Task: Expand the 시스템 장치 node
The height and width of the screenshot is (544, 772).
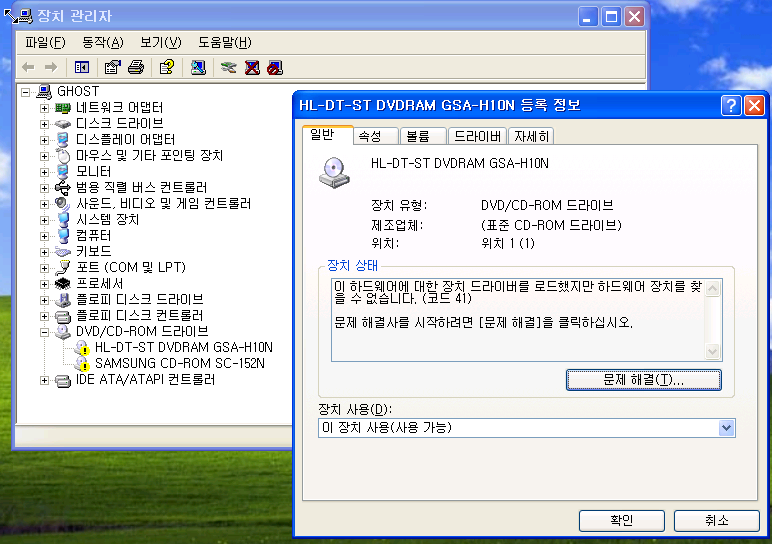Action: click(44, 220)
